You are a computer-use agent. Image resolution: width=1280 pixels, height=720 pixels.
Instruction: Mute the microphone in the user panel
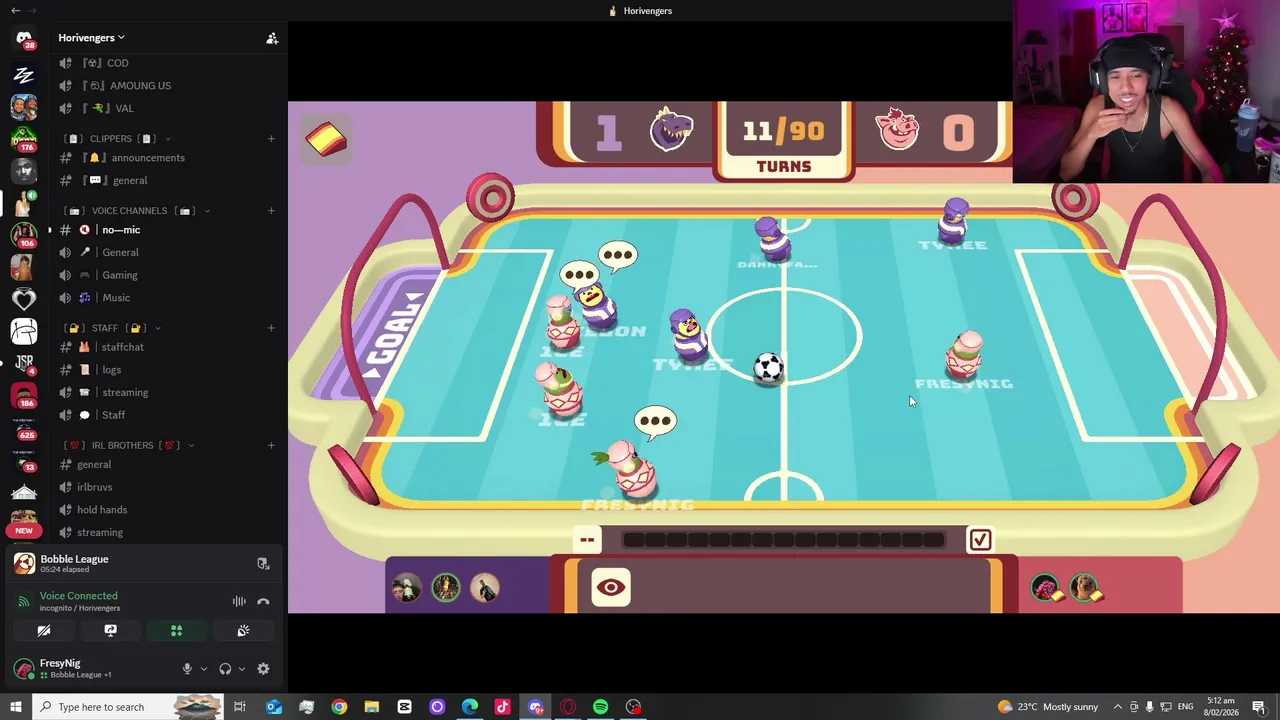187,669
